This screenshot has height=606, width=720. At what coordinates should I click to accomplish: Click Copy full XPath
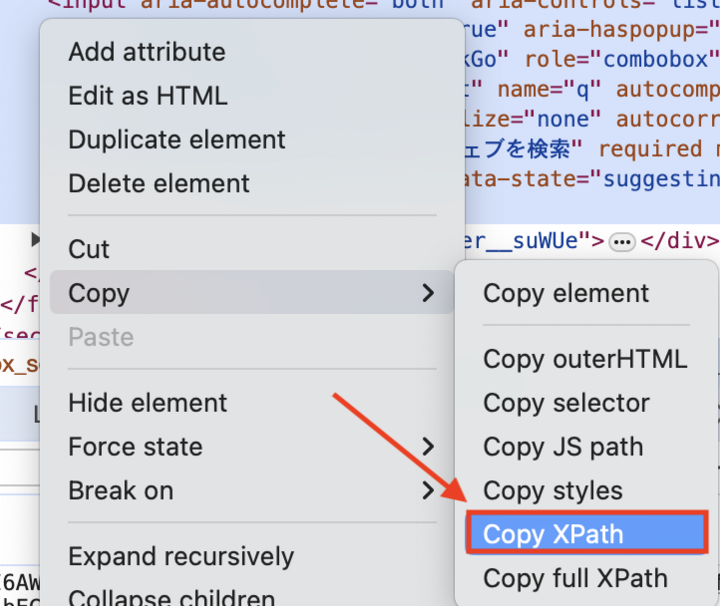click(x=574, y=578)
